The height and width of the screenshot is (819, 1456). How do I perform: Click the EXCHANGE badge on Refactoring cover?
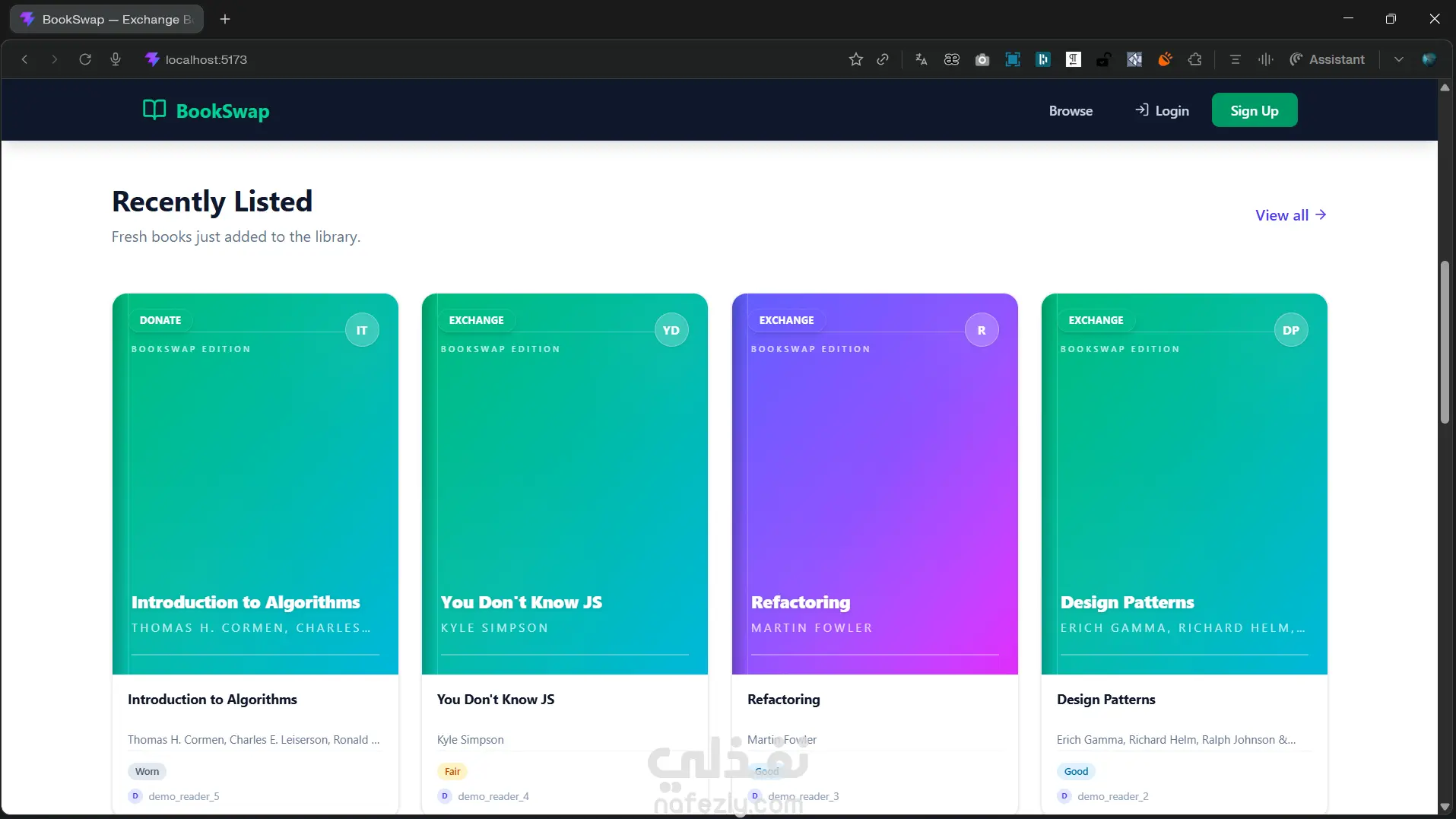coord(787,320)
